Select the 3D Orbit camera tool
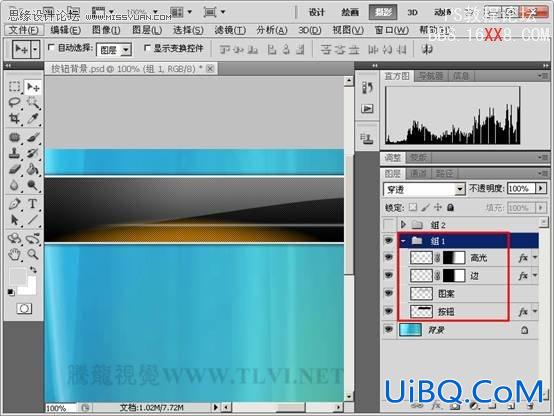 [33, 239]
